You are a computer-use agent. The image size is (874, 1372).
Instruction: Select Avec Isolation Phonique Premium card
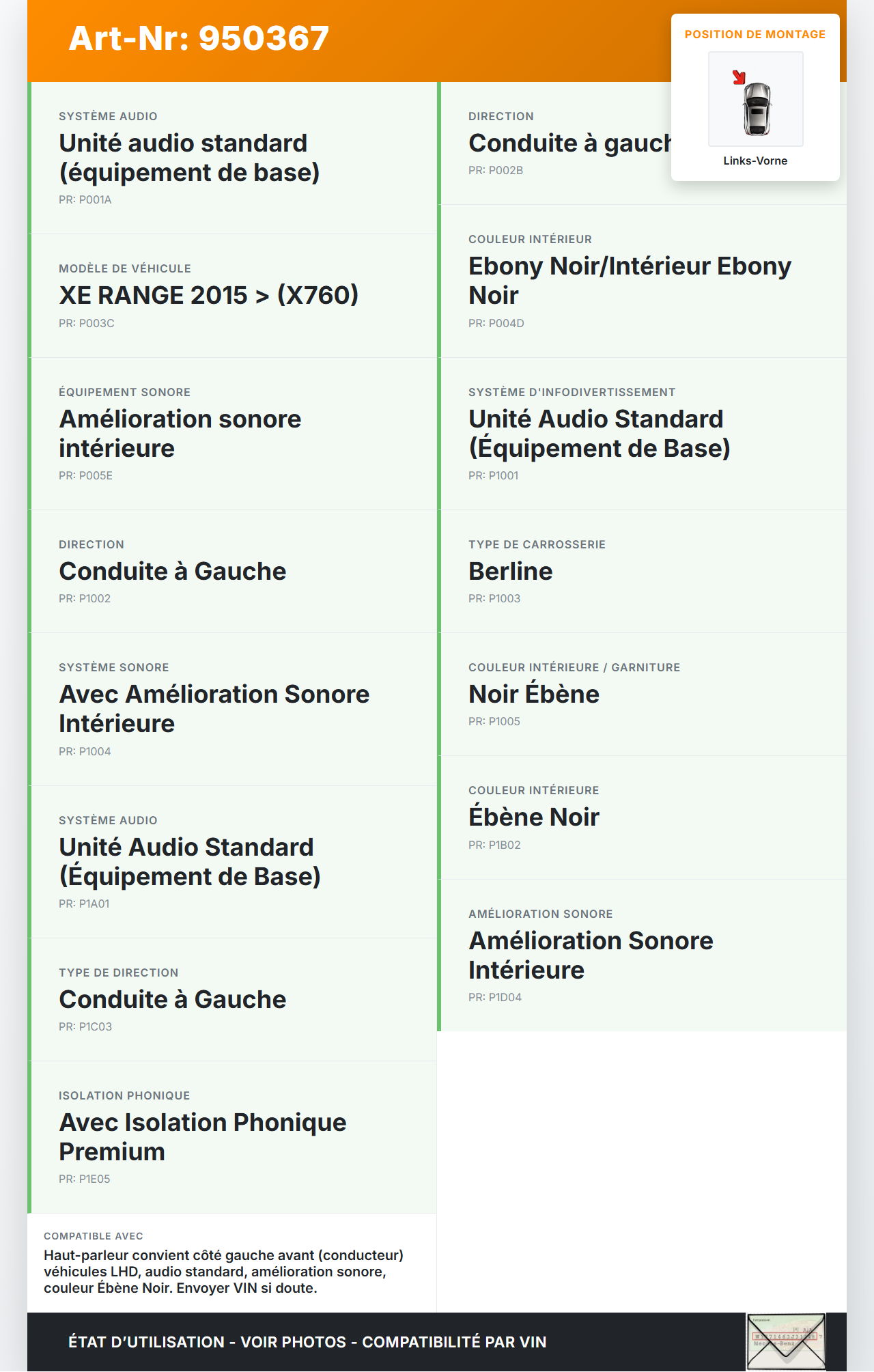[x=232, y=1137]
